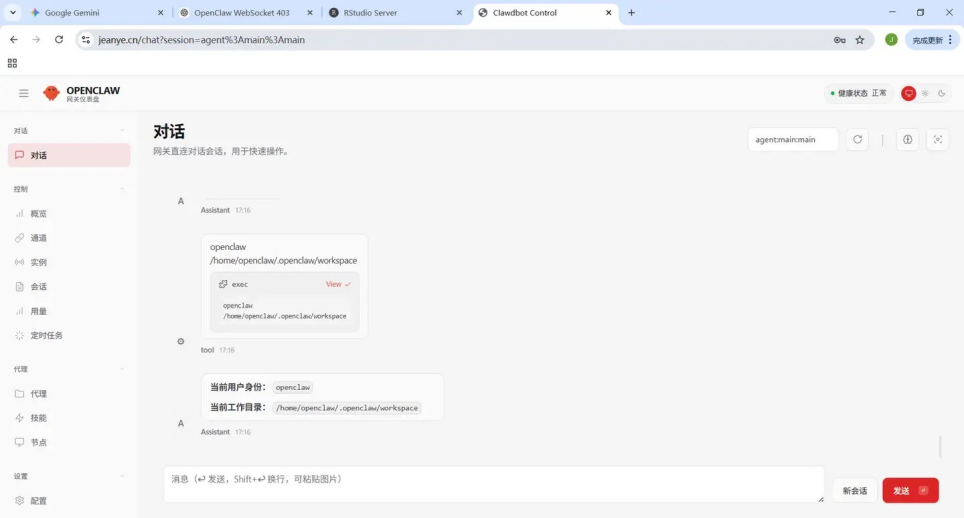This screenshot has height=518, width=964.
Task: Open the 概览 overview page in sidebar
Action: pos(69,214)
